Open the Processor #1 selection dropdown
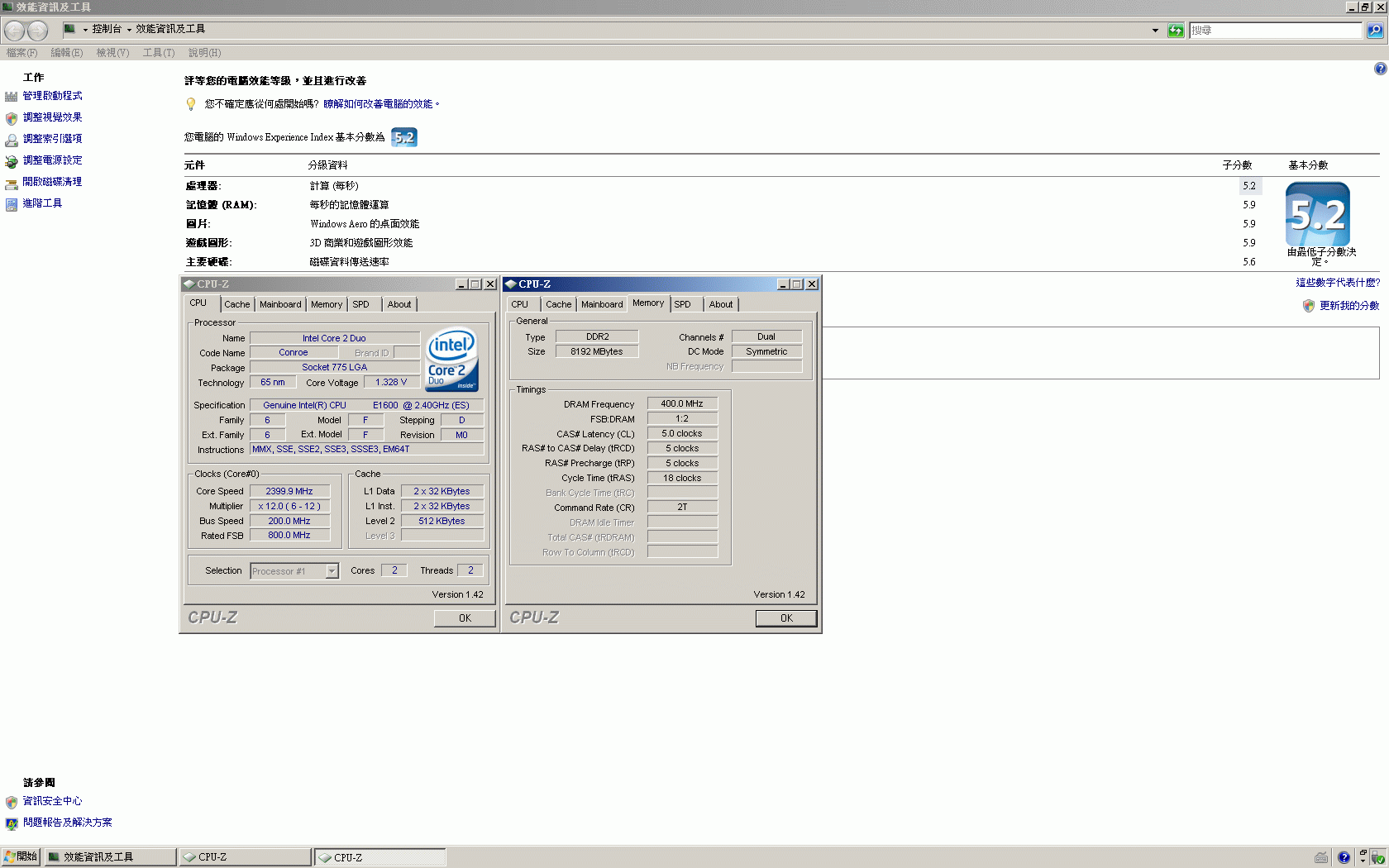This screenshot has height=868, width=1389. [x=332, y=571]
